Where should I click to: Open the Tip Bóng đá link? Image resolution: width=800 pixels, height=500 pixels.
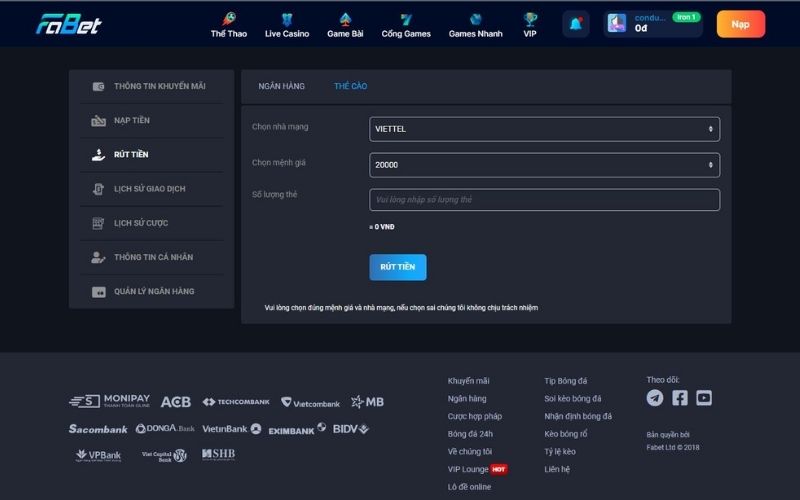pos(565,381)
